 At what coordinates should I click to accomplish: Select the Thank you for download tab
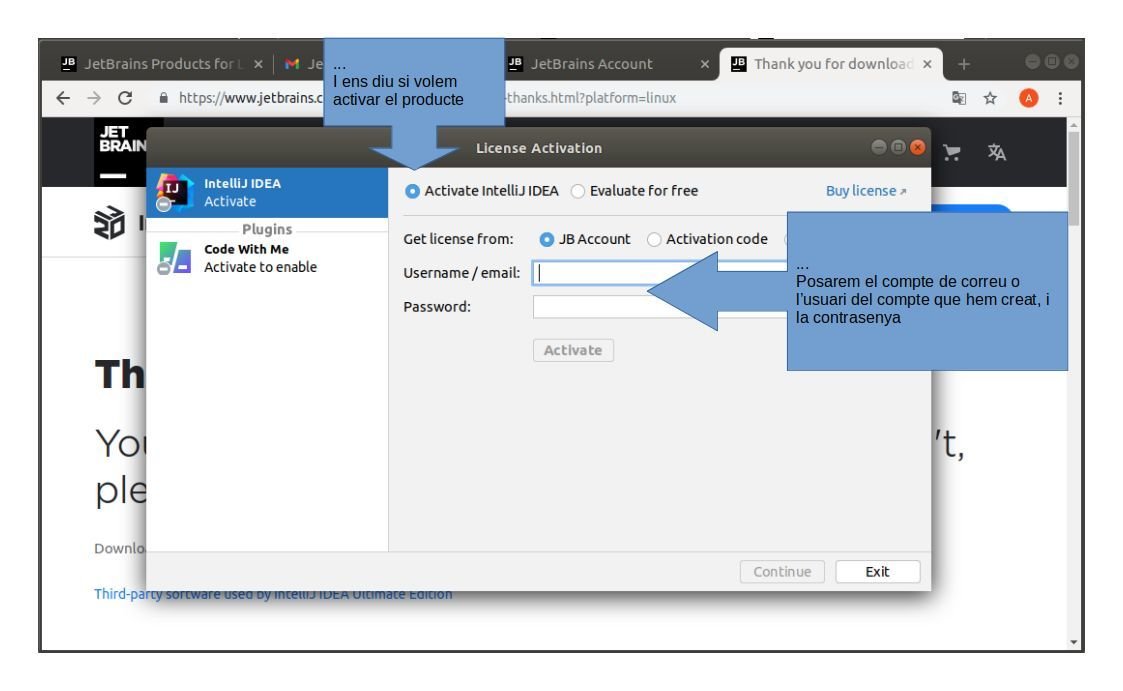[x=831, y=64]
